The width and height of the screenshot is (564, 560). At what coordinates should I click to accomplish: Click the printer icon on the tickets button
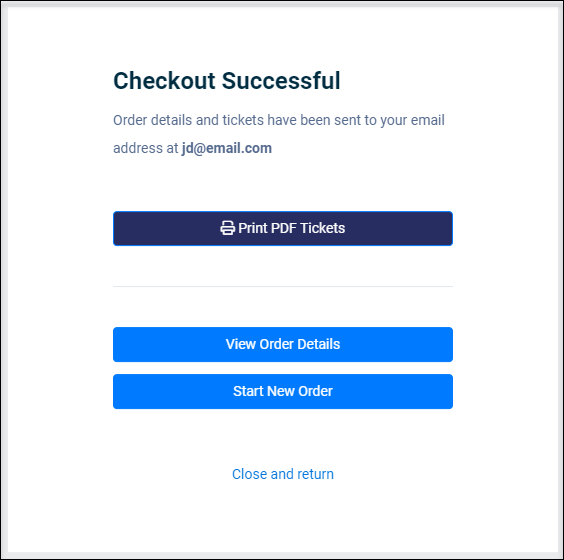click(x=227, y=228)
